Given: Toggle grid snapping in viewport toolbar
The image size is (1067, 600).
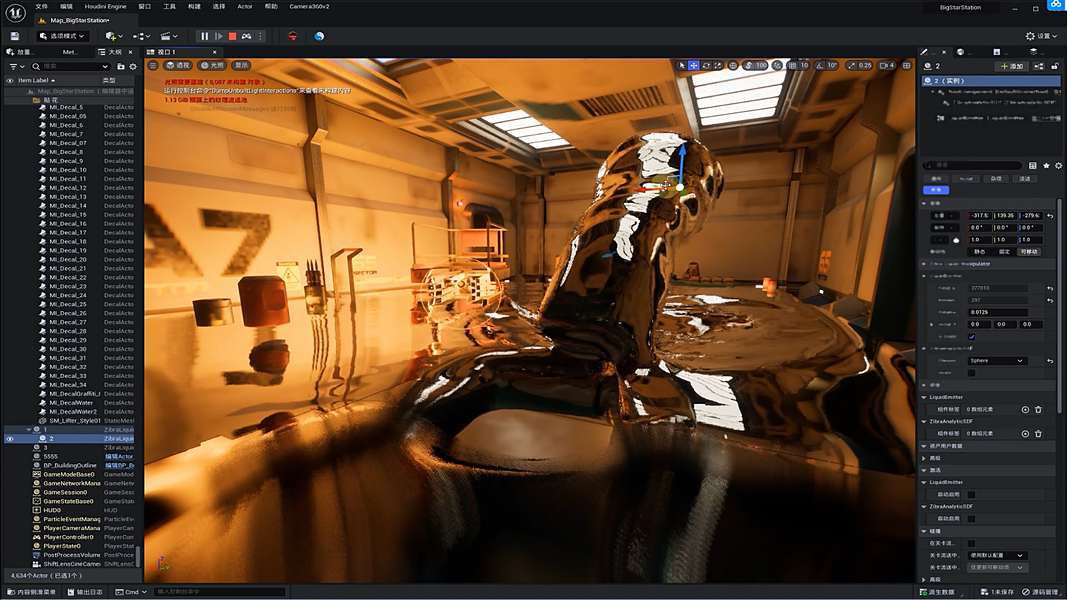Looking at the screenshot, I should click(792, 65).
